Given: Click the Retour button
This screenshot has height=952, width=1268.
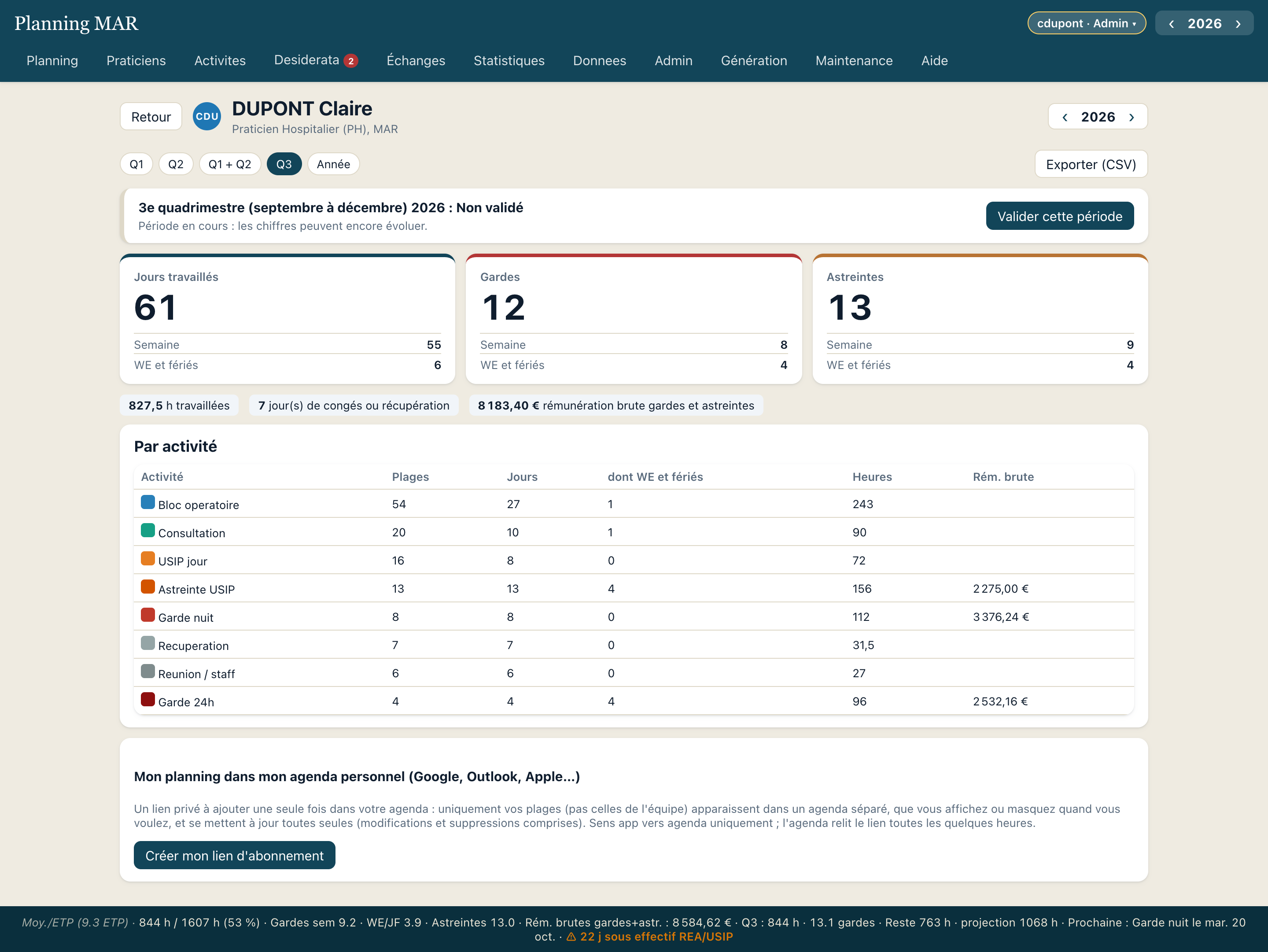Looking at the screenshot, I should click(x=151, y=117).
